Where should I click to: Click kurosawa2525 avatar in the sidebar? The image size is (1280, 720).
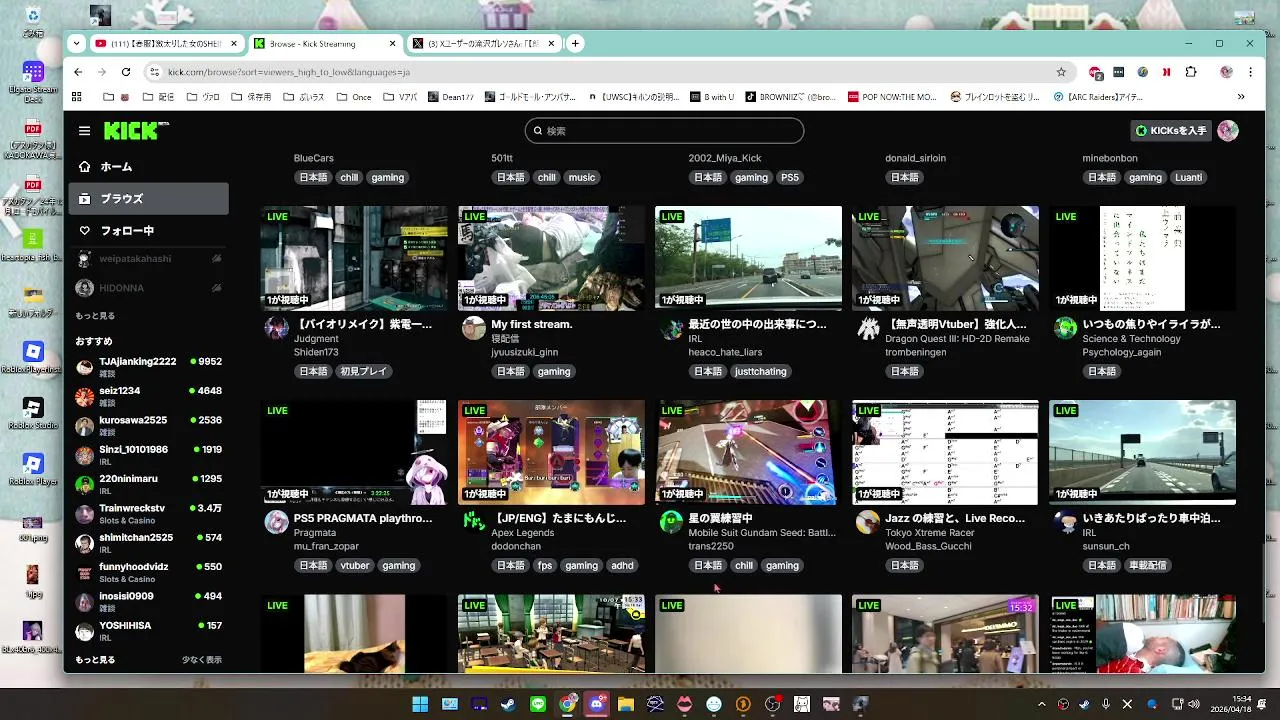tap(85, 426)
